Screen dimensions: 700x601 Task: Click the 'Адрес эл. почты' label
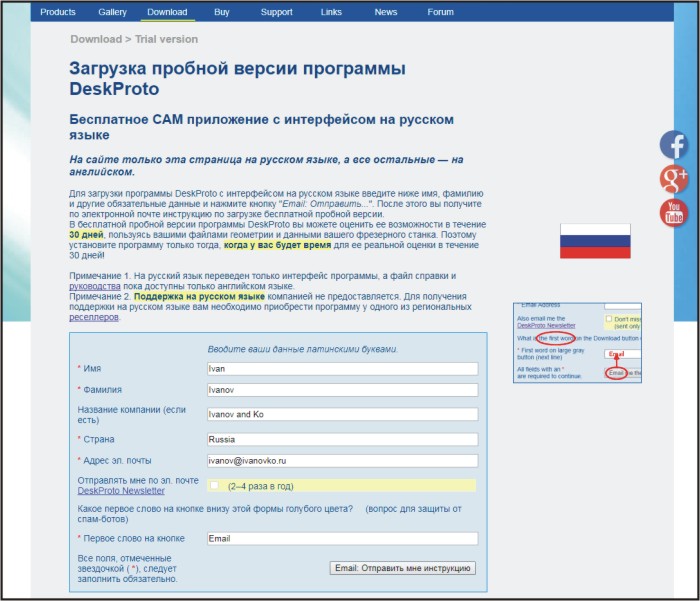(117, 460)
